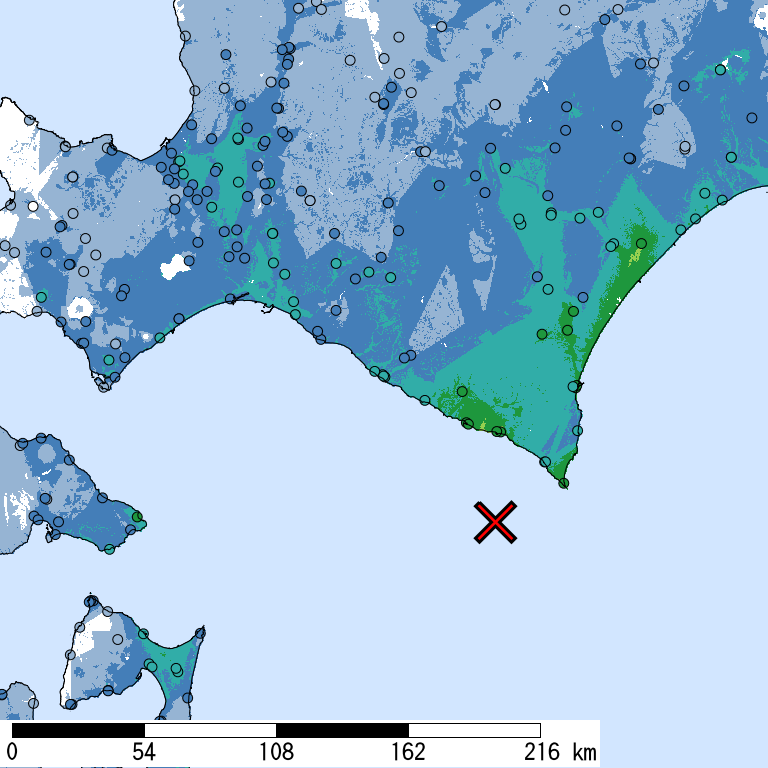Click the white-filled station circle near the left edge
The image size is (768, 768).
33,206
